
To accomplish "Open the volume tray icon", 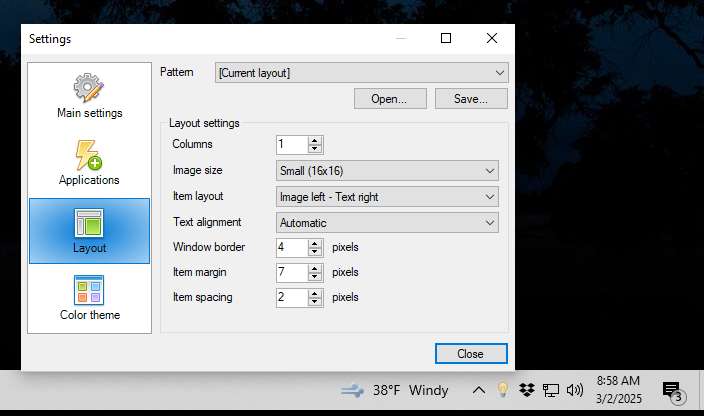I will [574, 390].
